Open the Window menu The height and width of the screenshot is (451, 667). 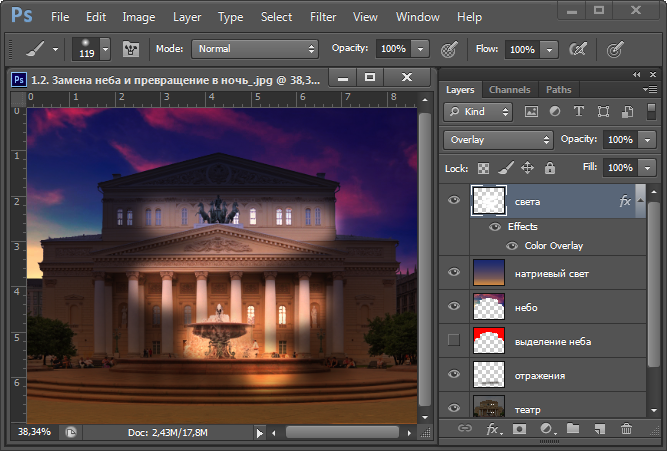pyautogui.click(x=418, y=17)
